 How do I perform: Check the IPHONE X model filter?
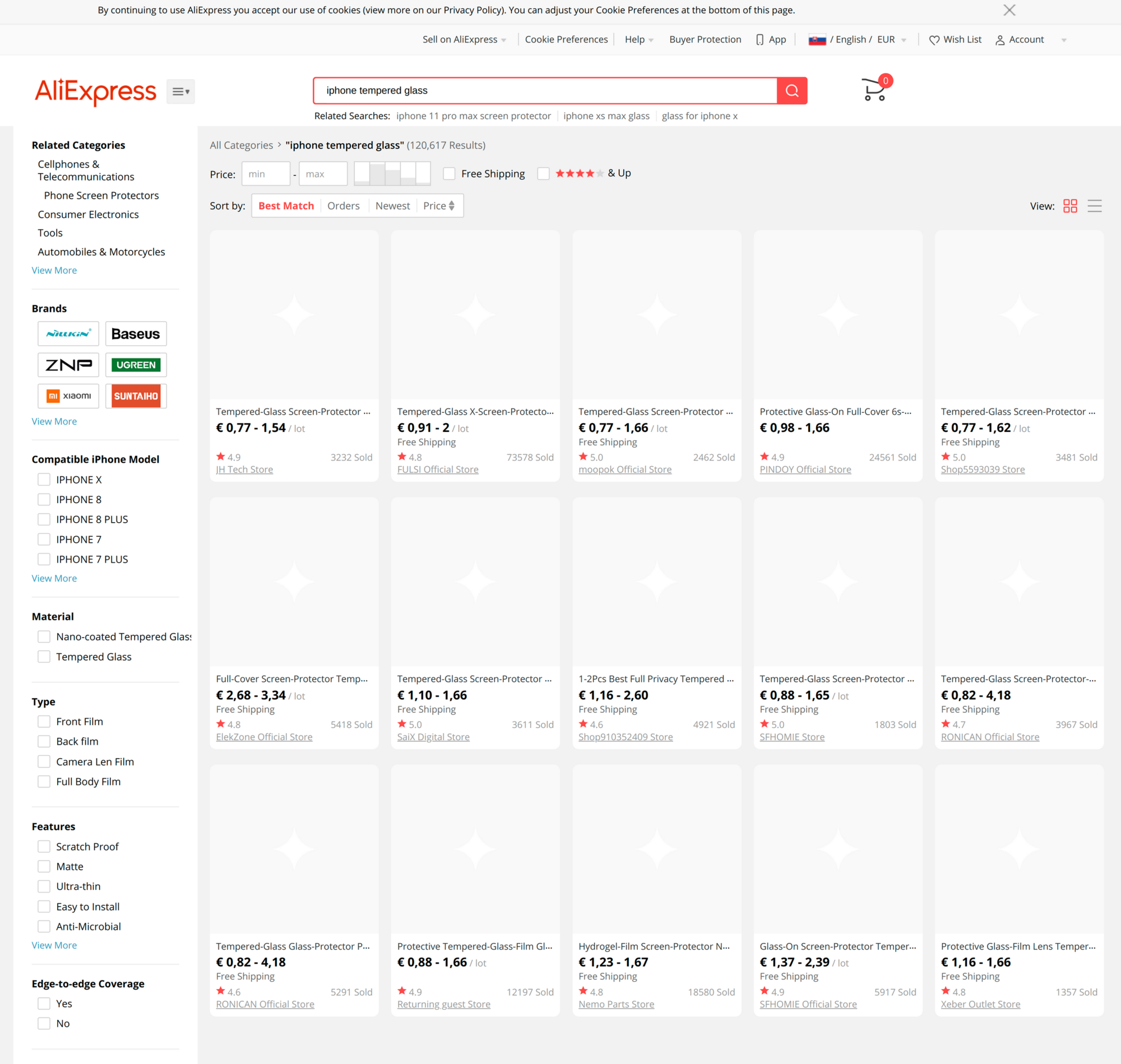(44, 480)
